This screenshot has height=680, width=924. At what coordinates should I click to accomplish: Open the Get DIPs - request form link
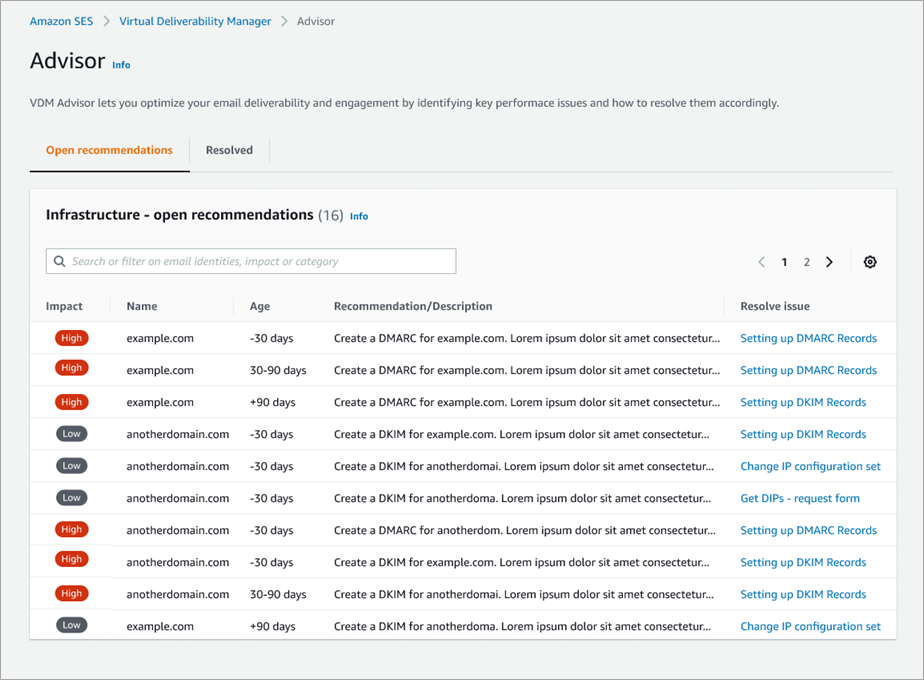[x=800, y=499]
